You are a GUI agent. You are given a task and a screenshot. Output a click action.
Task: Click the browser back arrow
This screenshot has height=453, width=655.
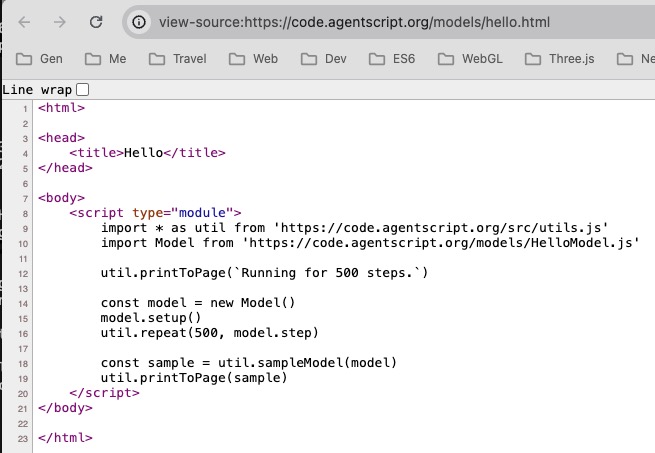click(x=25, y=21)
